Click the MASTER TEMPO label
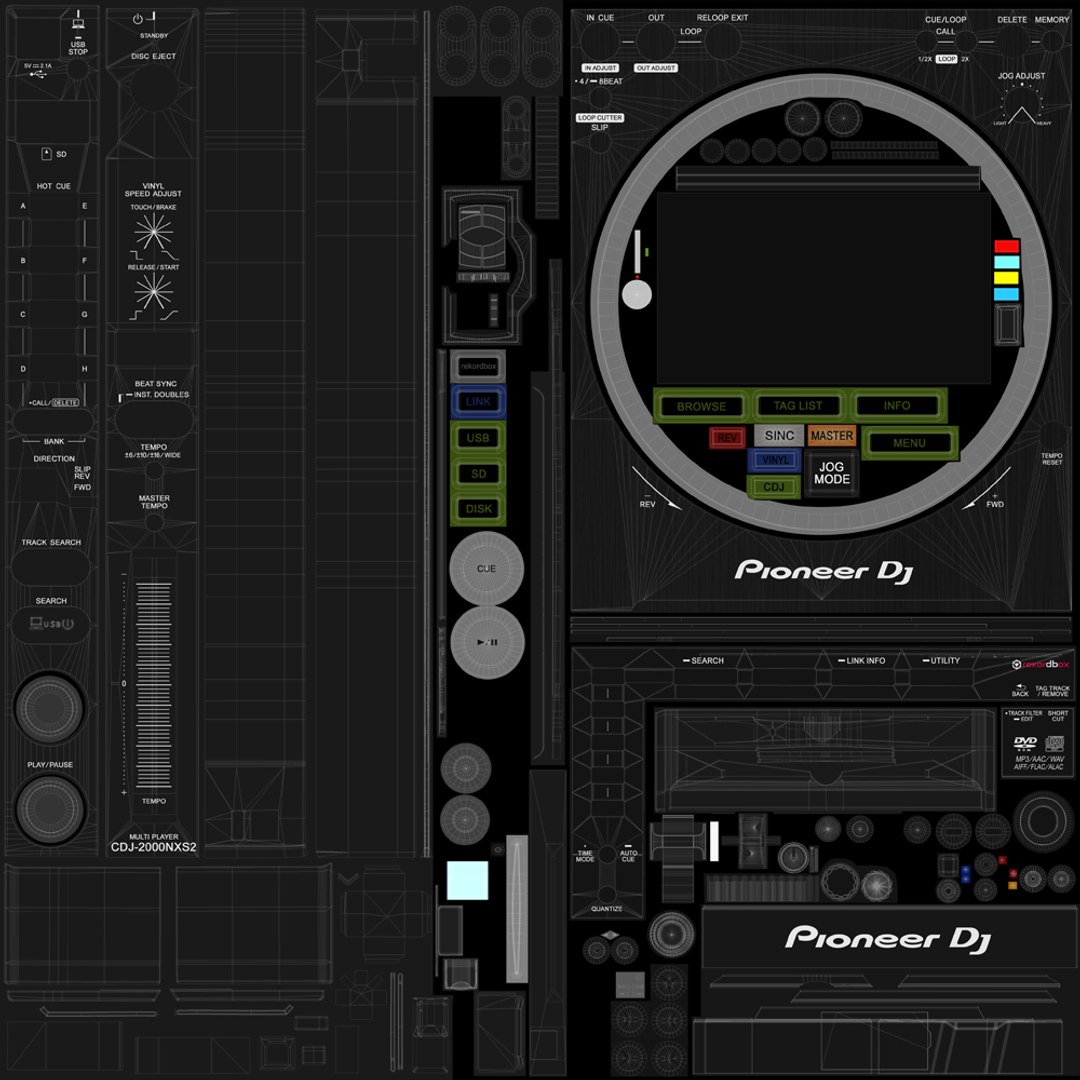The image size is (1080, 1080). [x=154, y=501]
